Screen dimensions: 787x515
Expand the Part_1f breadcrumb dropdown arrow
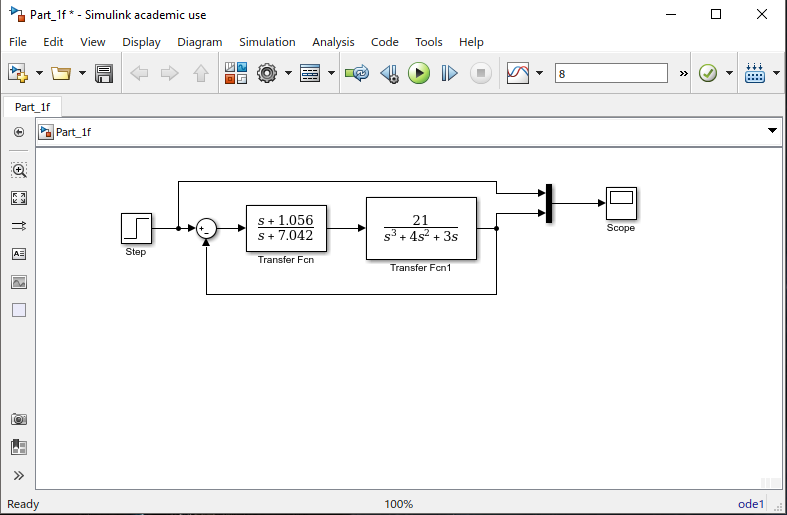click(772, 131)
